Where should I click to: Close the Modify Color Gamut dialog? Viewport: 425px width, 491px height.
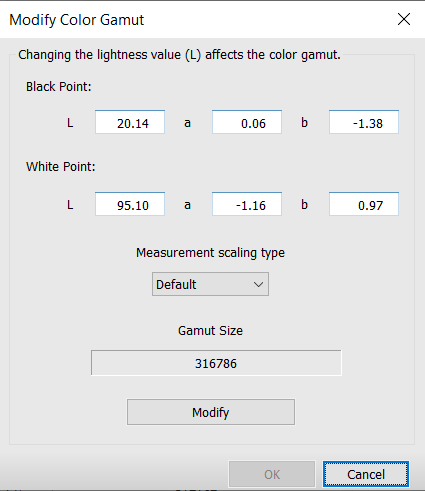click(404, 19)
